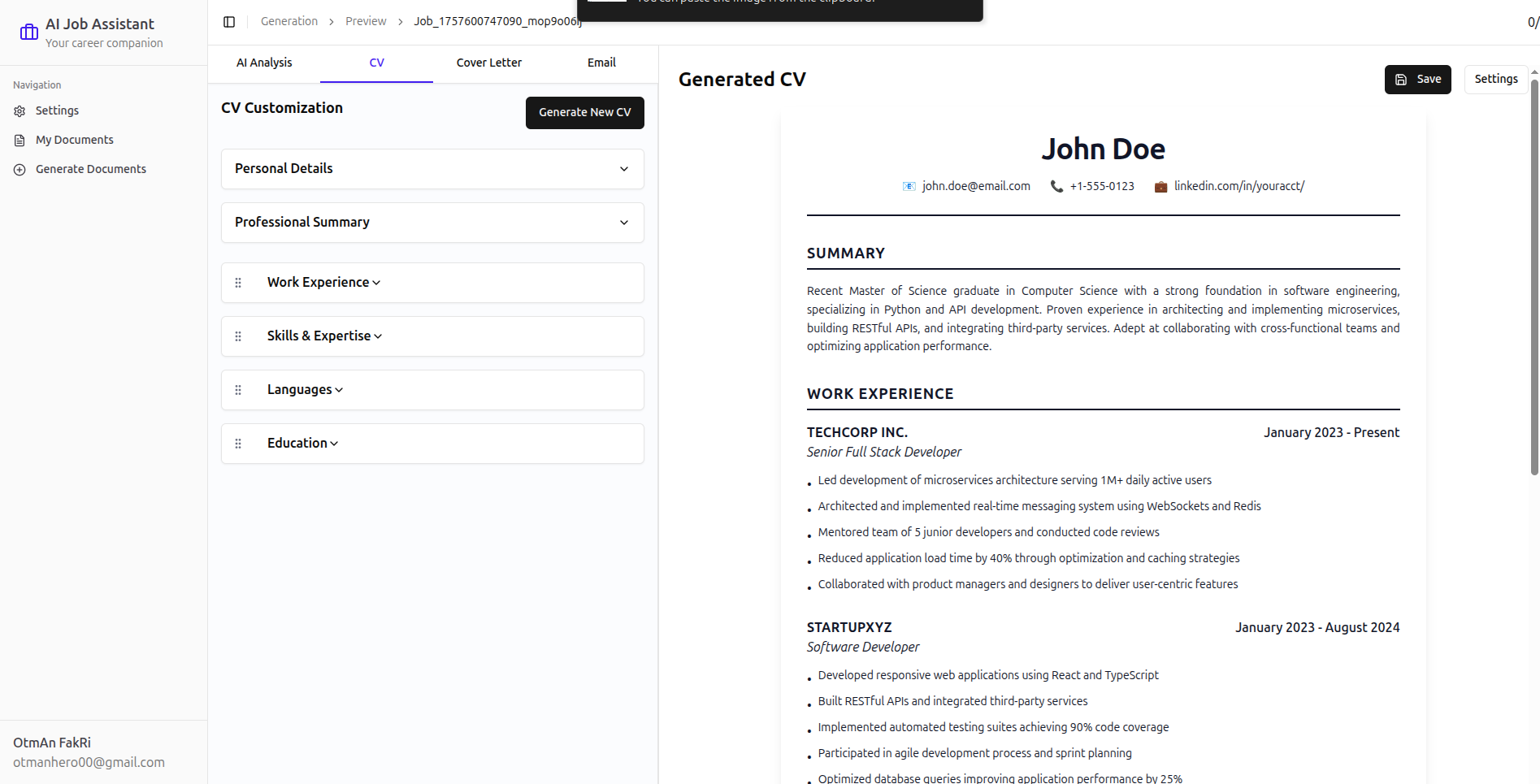The image size is (1540, 784).
Task: Click the vertical scrollbar of CV preview
Action: point(1534,276)
